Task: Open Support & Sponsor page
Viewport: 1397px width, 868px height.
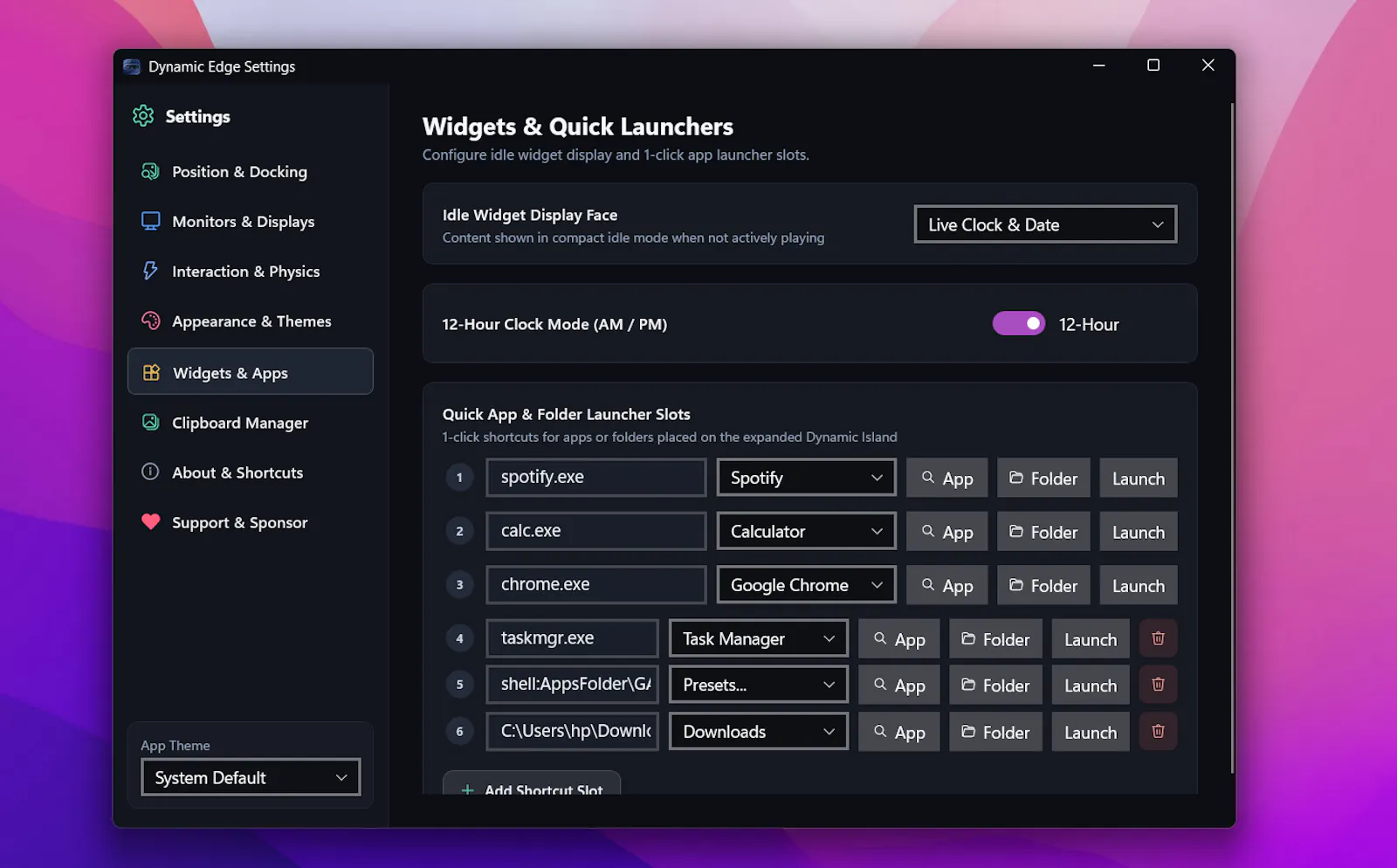Action: click(251, 521)
